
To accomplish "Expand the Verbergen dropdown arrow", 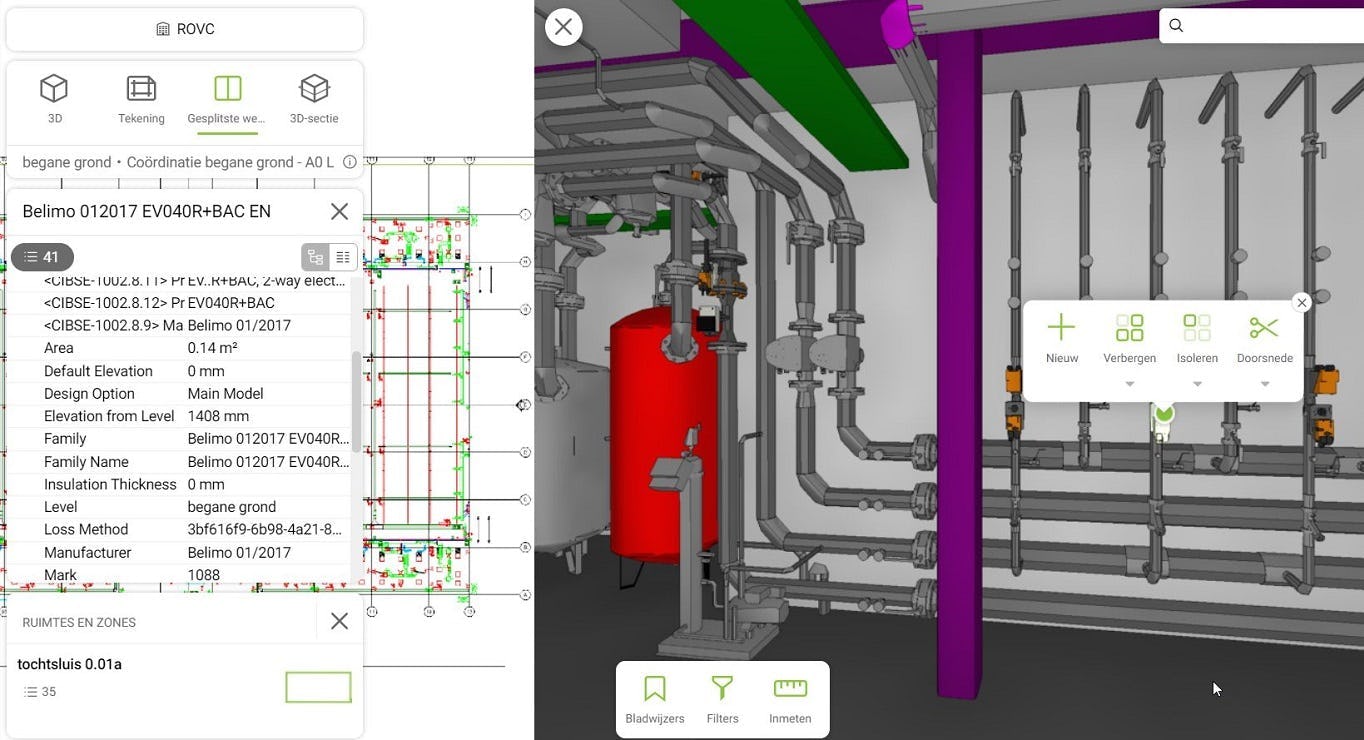I will (x=1130, y=385).
